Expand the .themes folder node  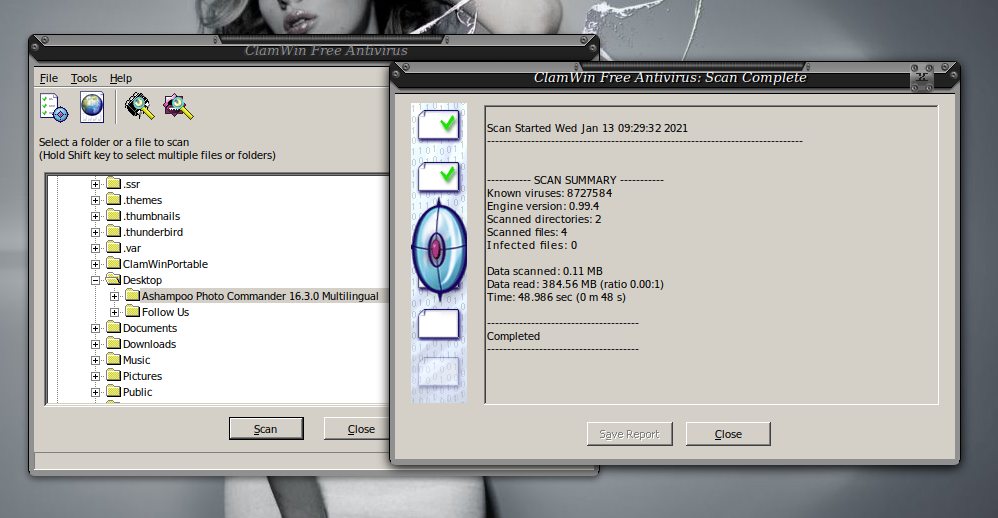tap(95, 200)
